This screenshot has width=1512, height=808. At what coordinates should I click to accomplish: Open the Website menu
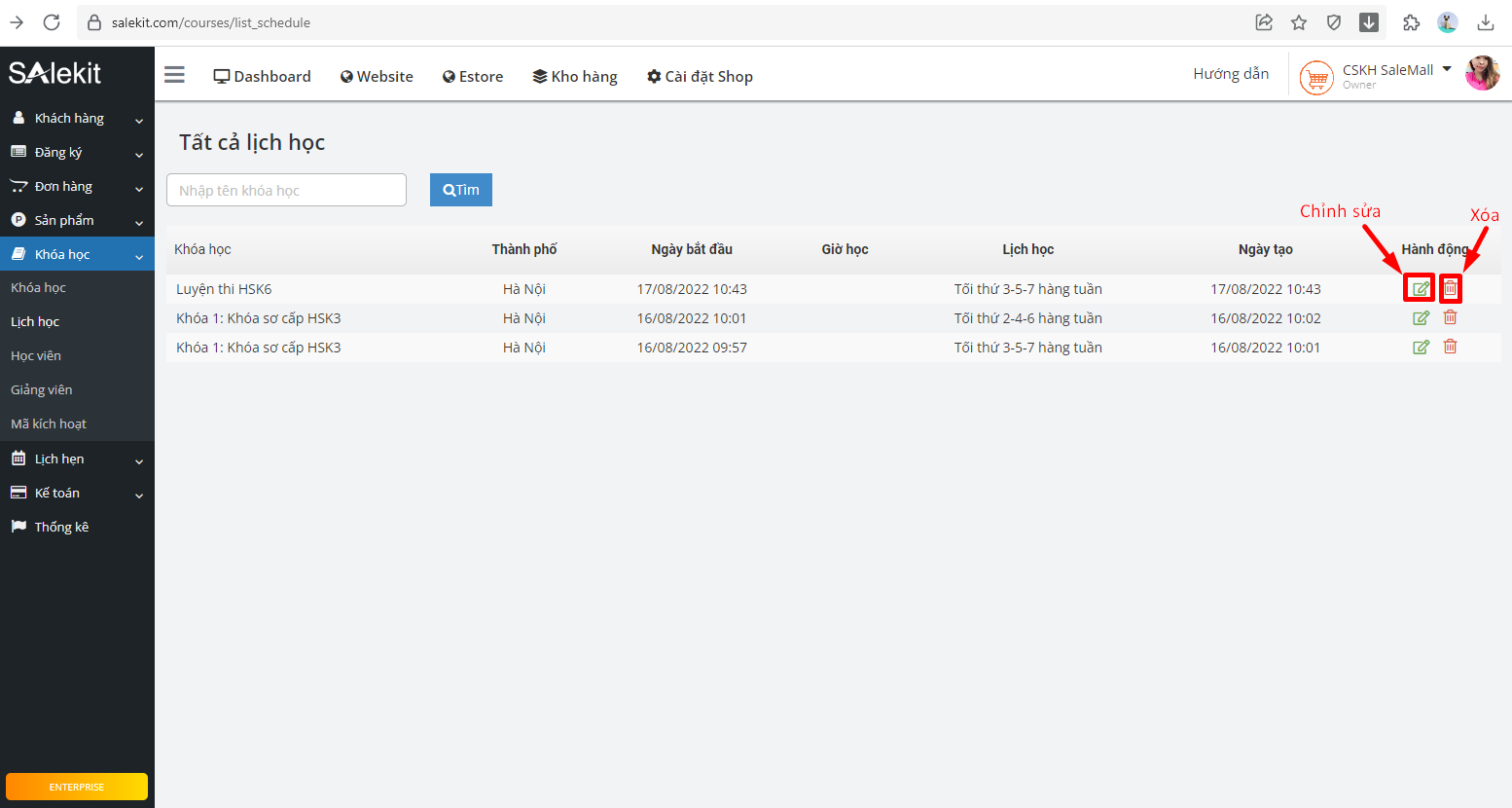[377, 76]
